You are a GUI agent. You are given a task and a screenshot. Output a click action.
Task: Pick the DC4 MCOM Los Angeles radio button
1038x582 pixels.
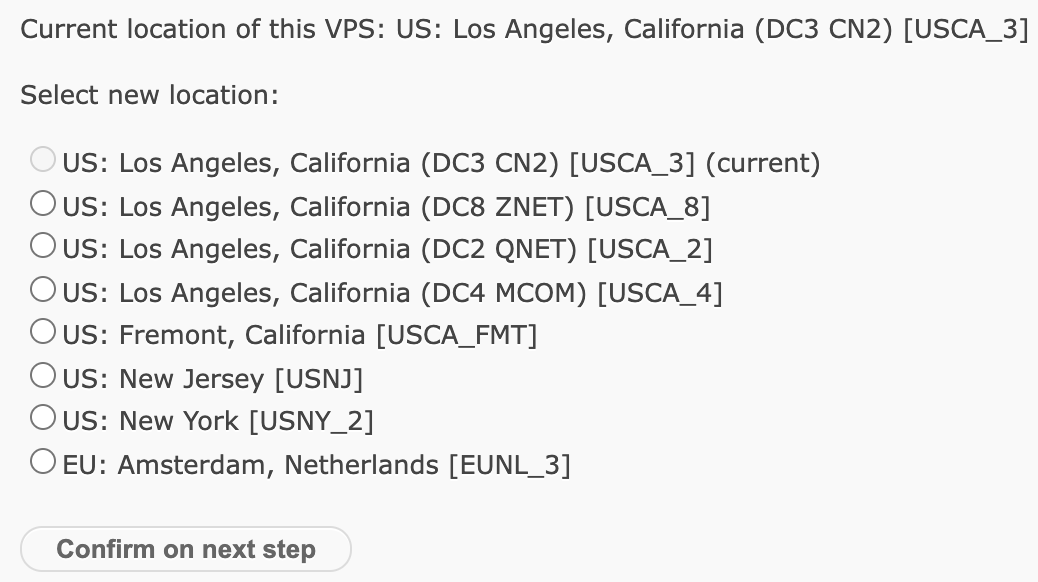coord(43,290)
